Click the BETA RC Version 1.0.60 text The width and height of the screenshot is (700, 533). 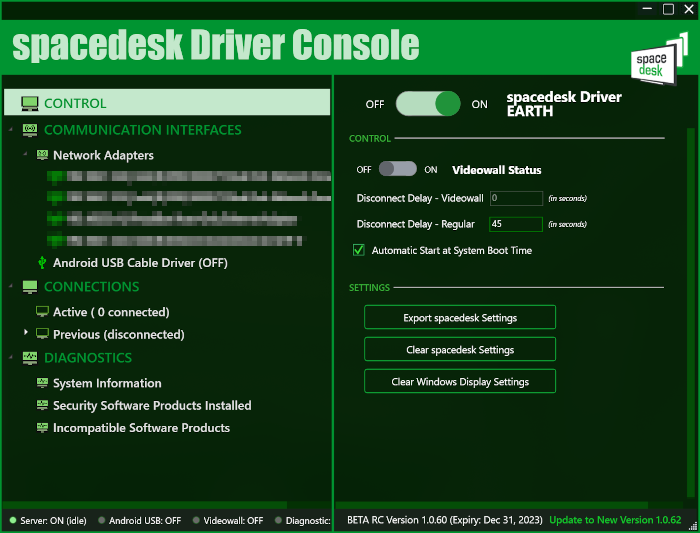[445, 520]
